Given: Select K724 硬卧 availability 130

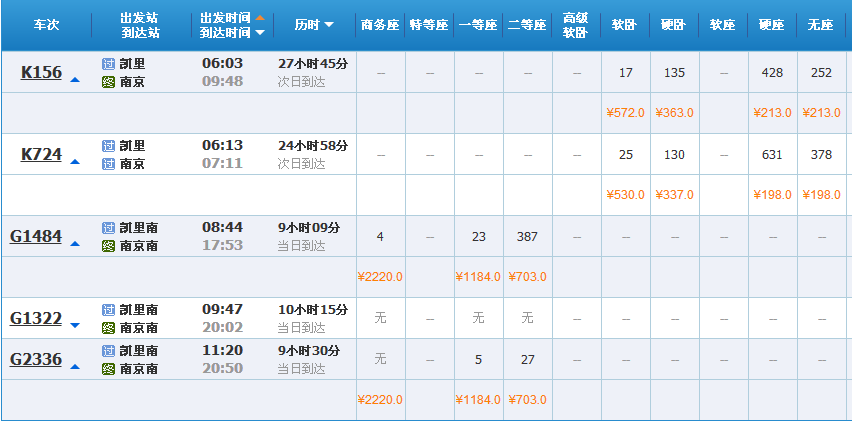Looking at the screenshot, I should (x=674, y=155).
